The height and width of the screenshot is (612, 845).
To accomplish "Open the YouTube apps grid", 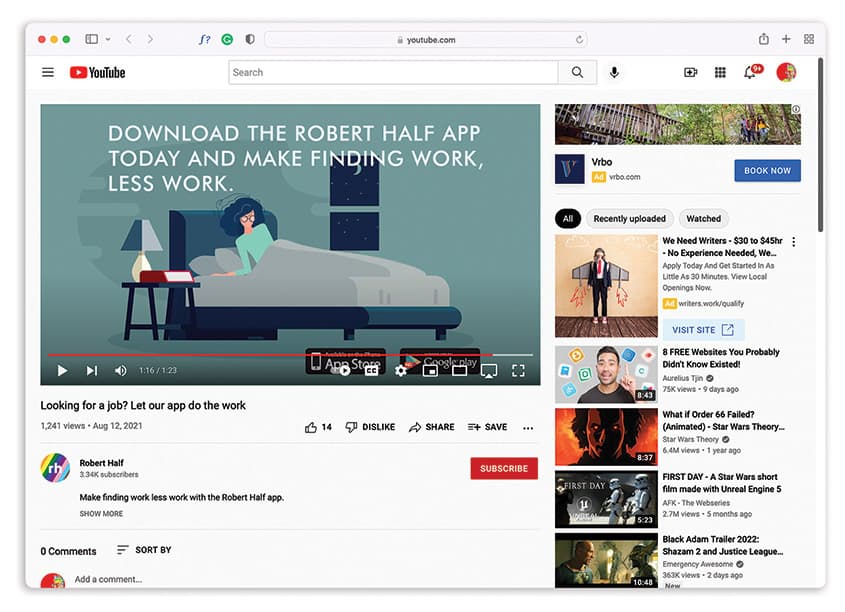I will pos(720,72).
